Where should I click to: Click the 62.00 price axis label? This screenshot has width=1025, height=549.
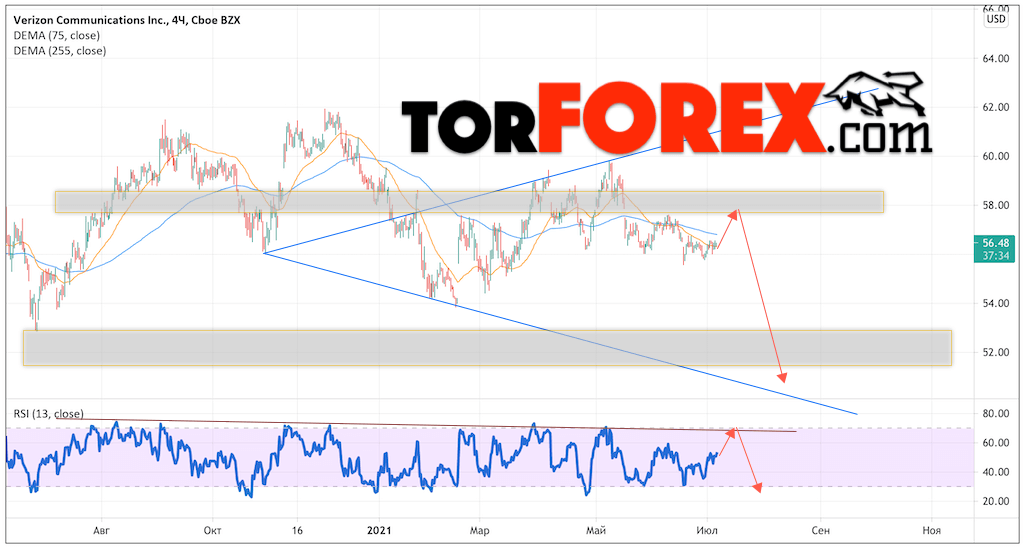[995, 107]
